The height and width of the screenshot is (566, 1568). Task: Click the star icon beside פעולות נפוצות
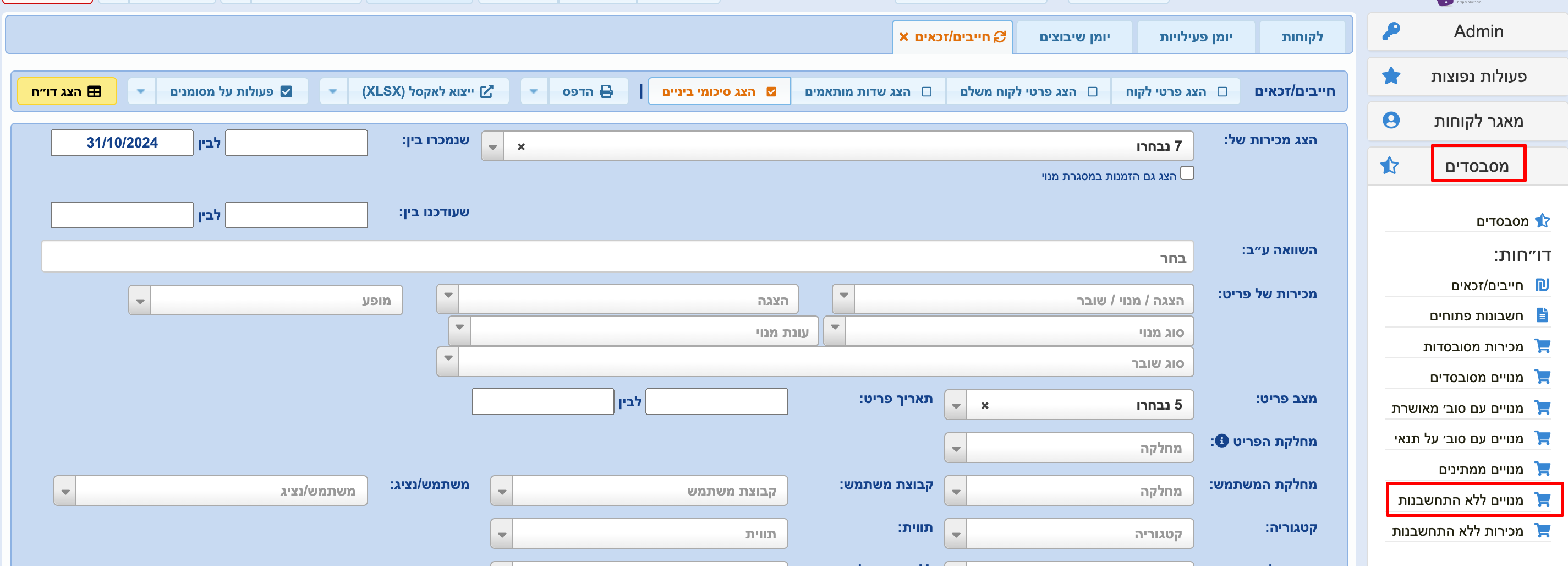[x=1391, y=76]
